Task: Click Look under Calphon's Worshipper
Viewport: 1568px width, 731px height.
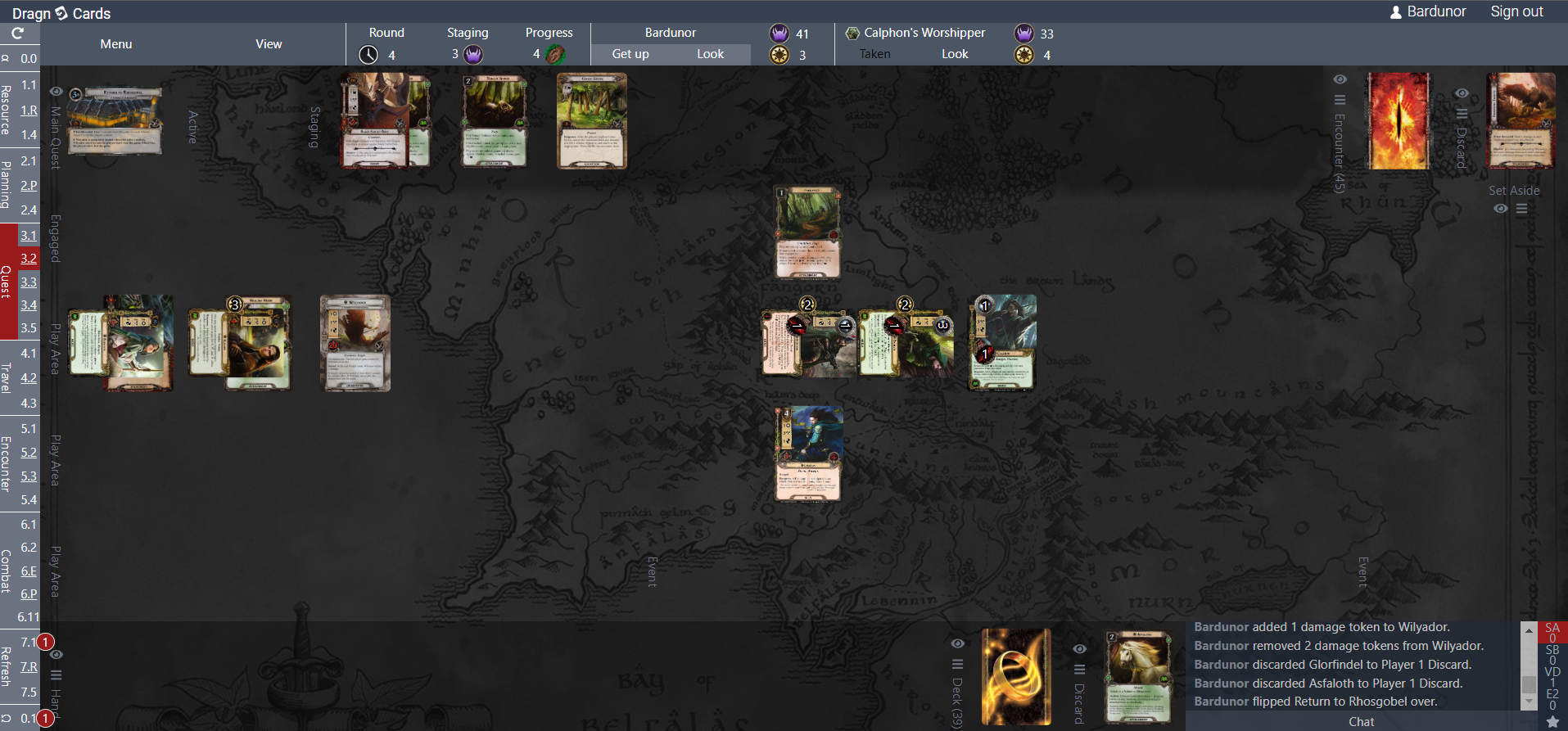Action: click(x=955, y=54)
